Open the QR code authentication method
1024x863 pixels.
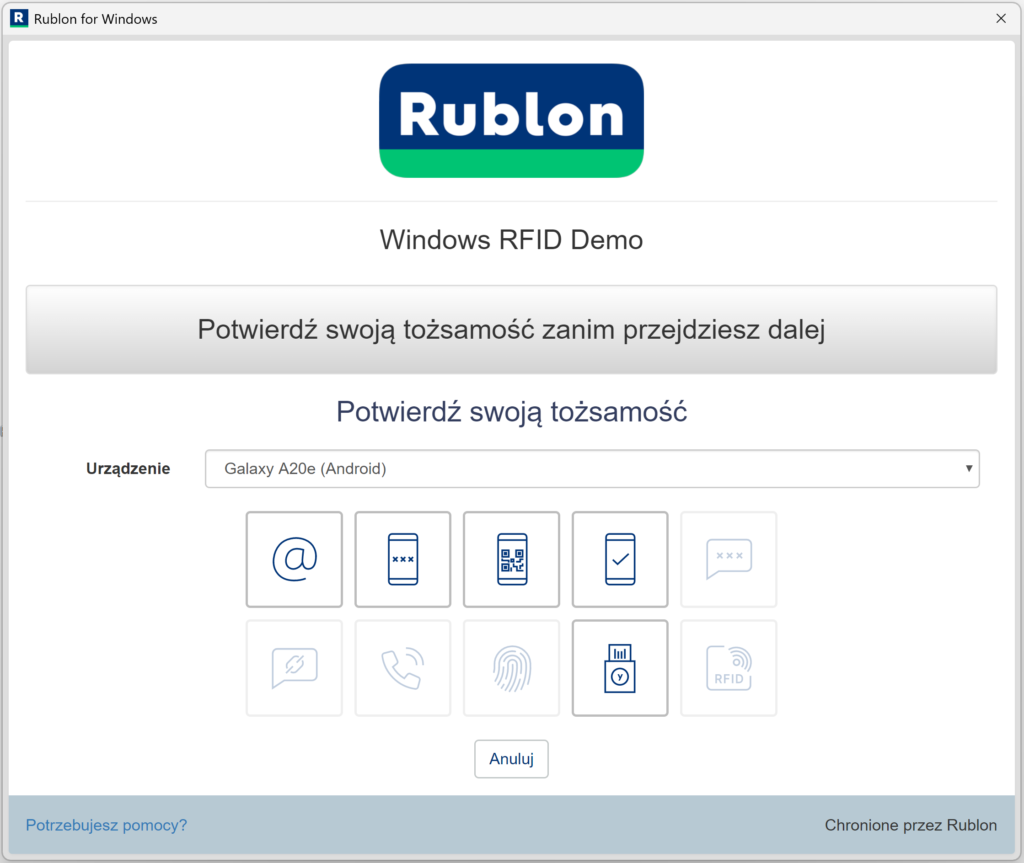click(x=511, y=559)
